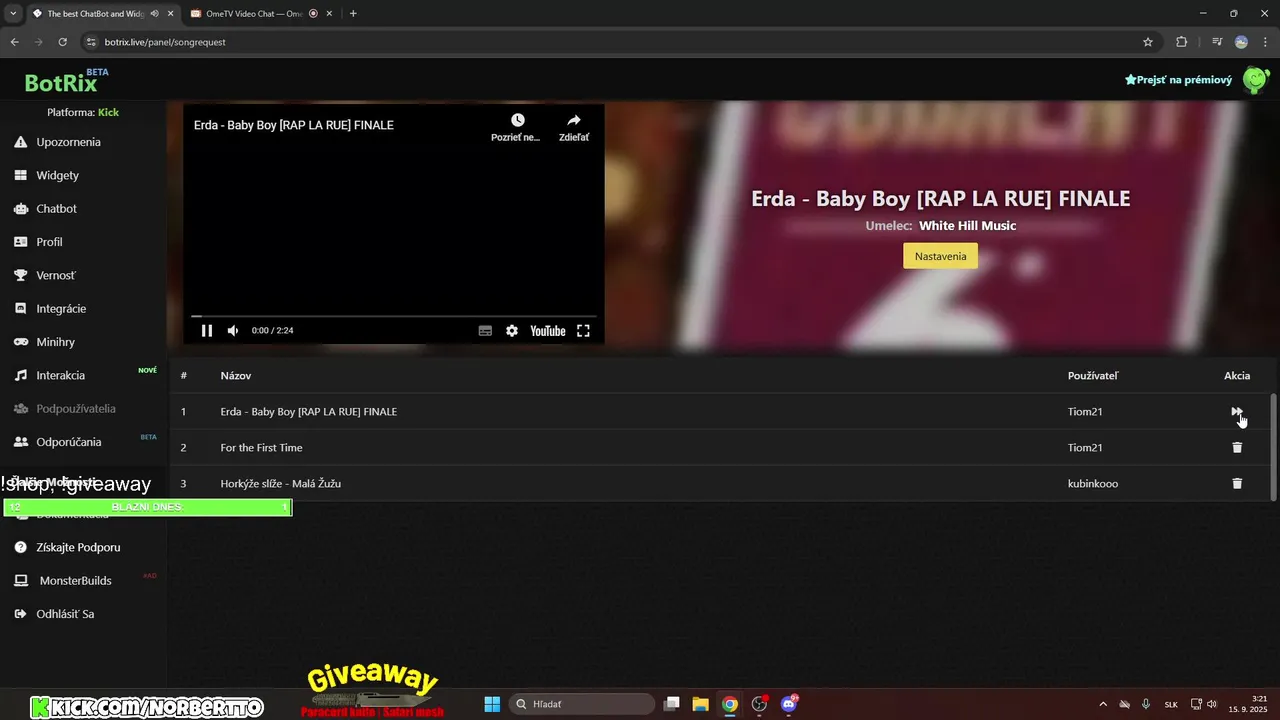
Task: Go to Interakcia in the sidebar
Action: (x=60, y=375)
